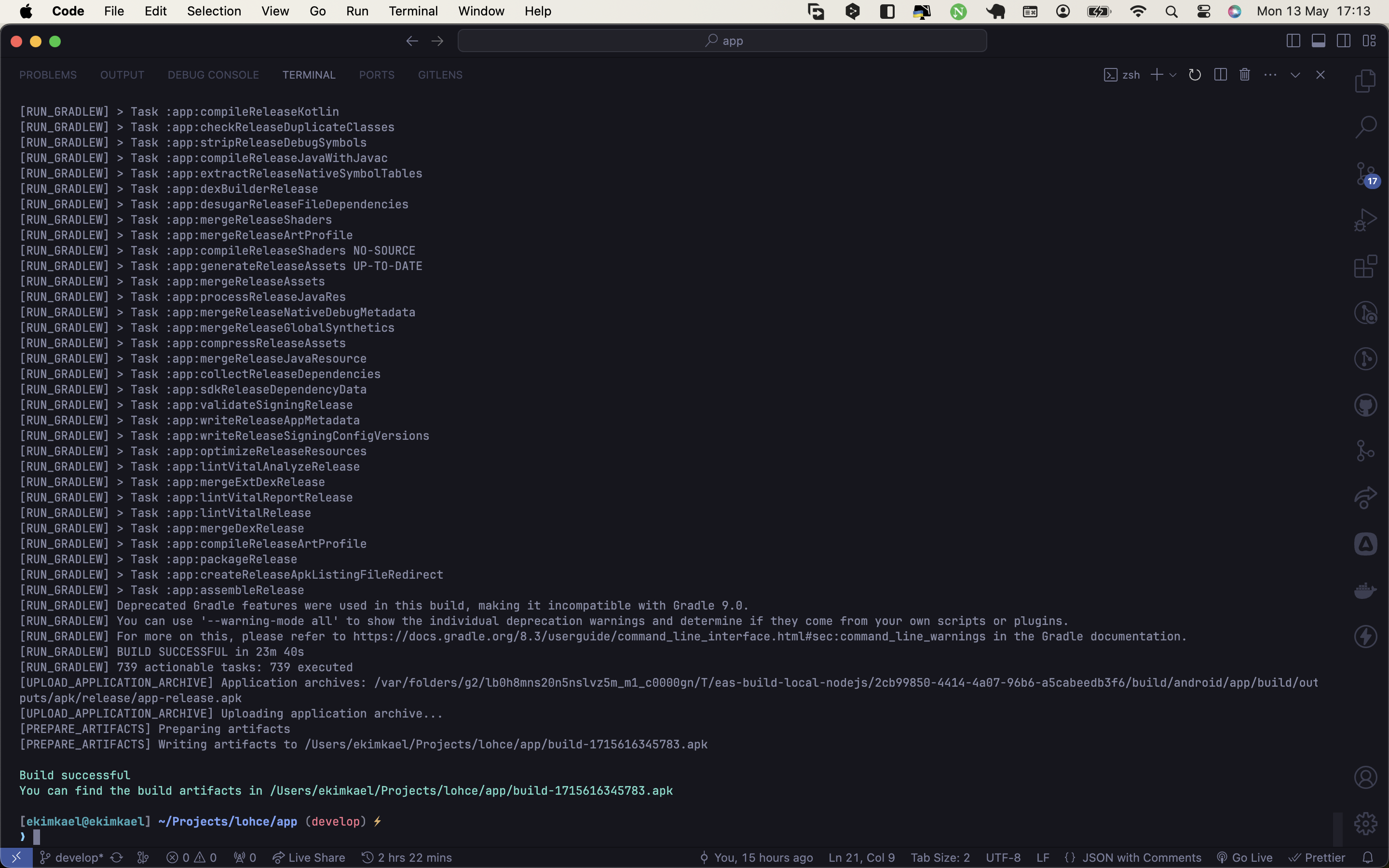Expand terminal views with chevron

point(1295,75)
